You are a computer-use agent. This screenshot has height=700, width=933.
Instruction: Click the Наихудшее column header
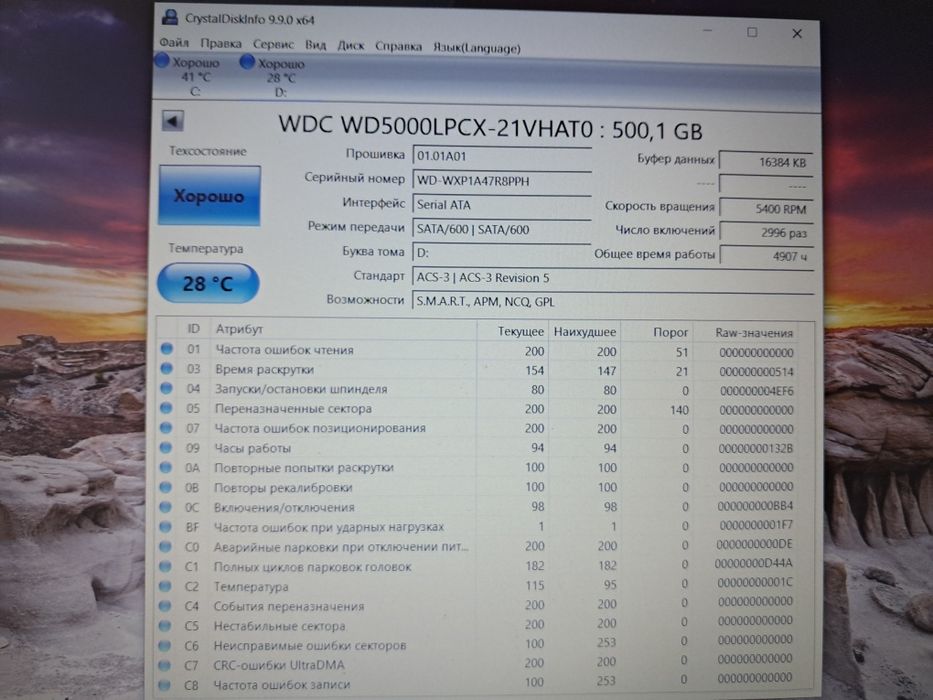[x=584, y=332]
